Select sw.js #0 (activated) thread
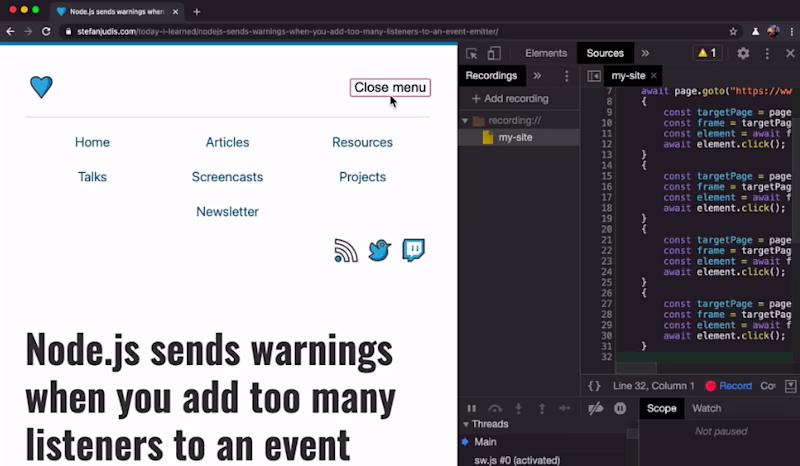The height and width of the screenshot is (466, 800). (517, 460)
